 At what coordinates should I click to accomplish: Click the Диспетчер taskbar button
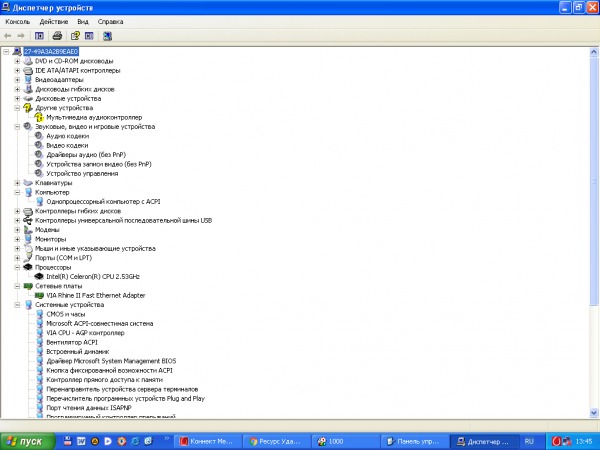coord(484,441)
